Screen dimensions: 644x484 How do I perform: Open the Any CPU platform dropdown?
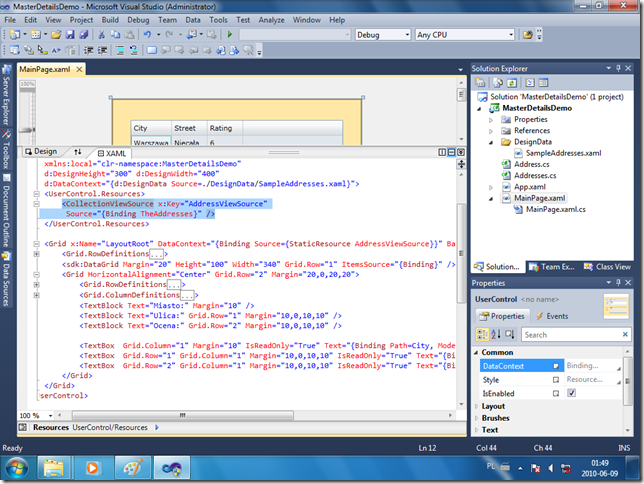pyautogui.click(x=511, y=35)
